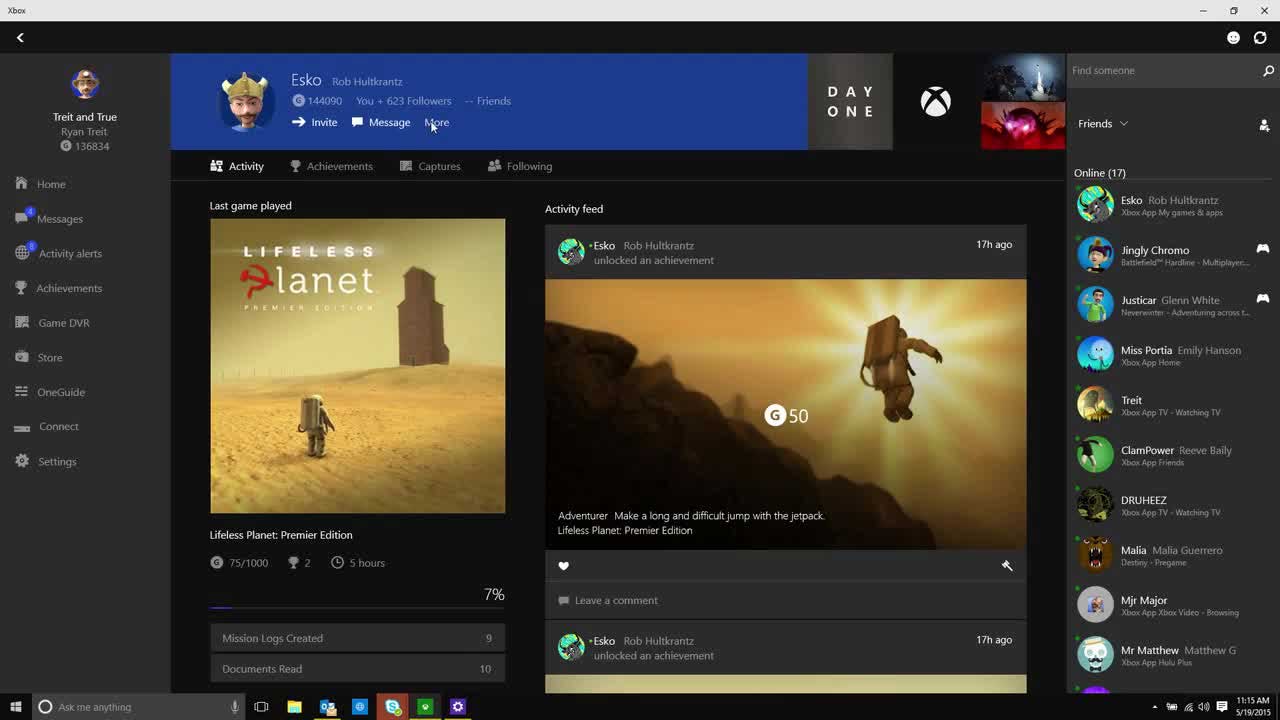The width and height of the screenshot is (1280, 720).
Task: Click the game progress bar
Action: pyautogui.click(x=357, y=607)
